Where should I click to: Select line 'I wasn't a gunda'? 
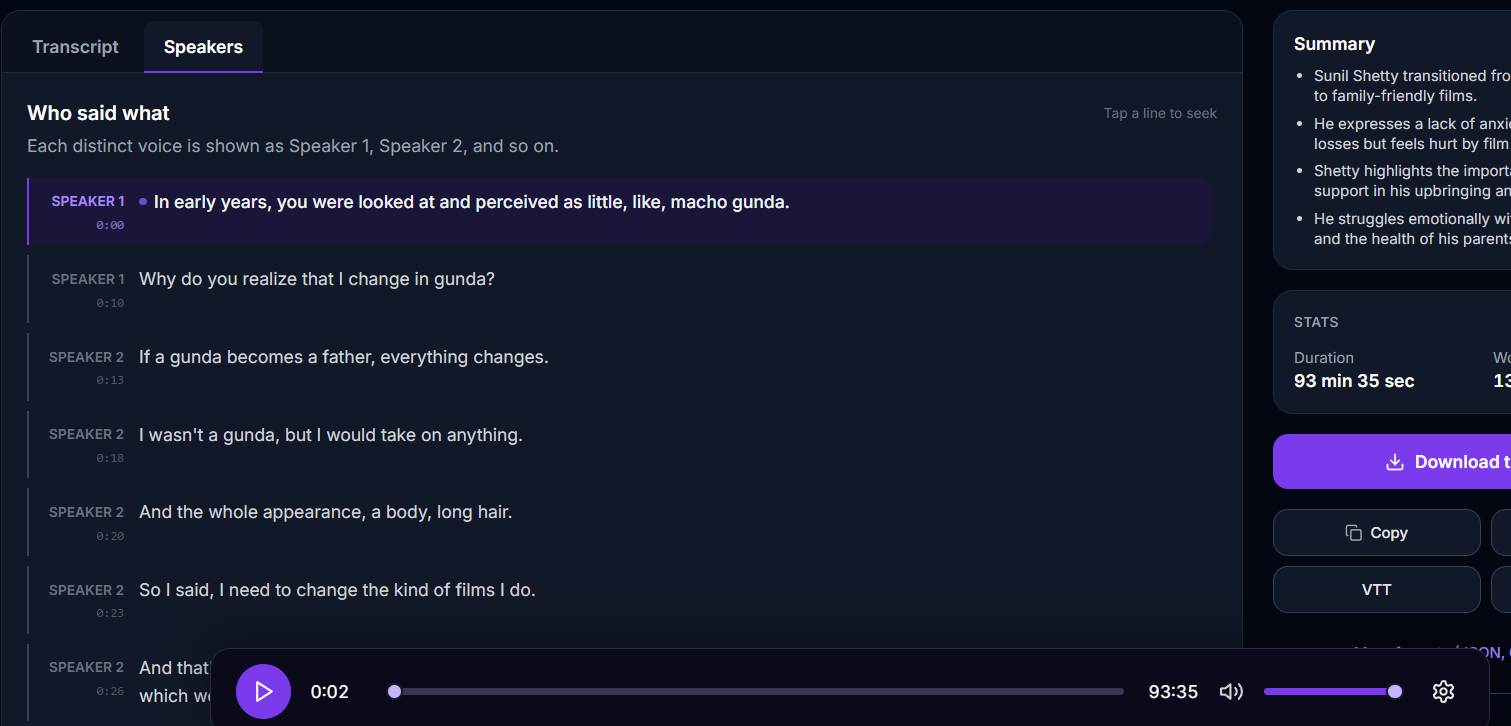coord(330,435)
